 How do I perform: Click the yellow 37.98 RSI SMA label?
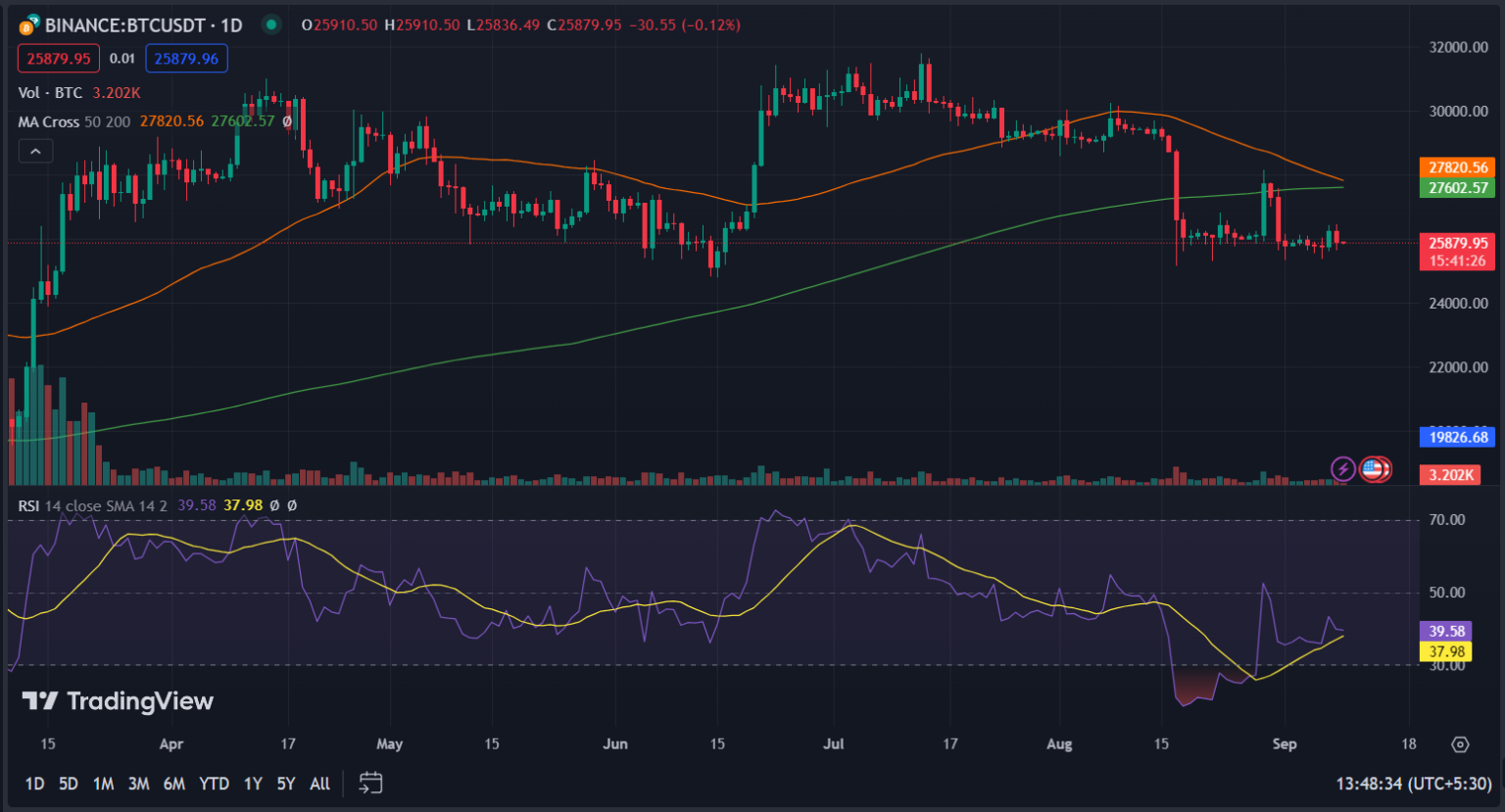point(1446,651)
